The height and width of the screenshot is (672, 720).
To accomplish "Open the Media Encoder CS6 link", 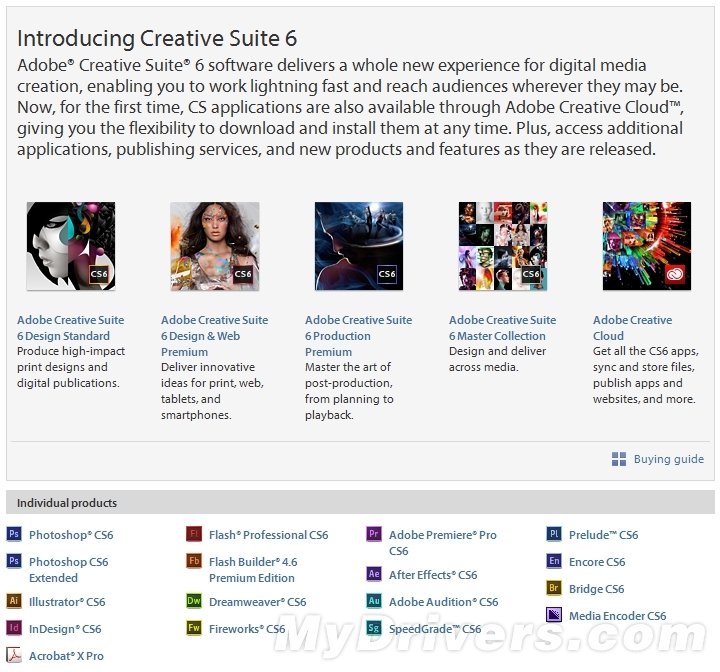I will click(617, 615).
